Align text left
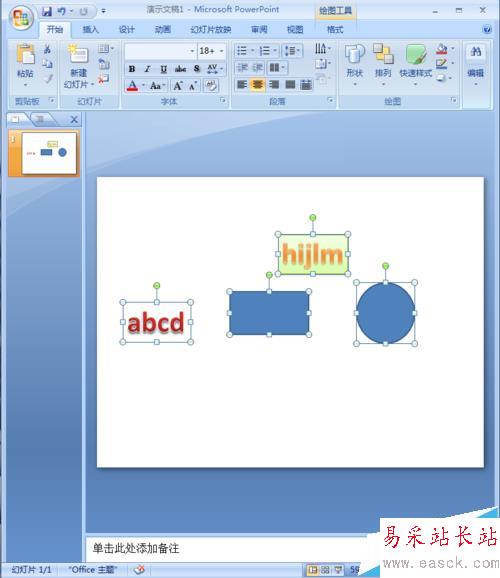Screen dimensions: 500x578 242,85
